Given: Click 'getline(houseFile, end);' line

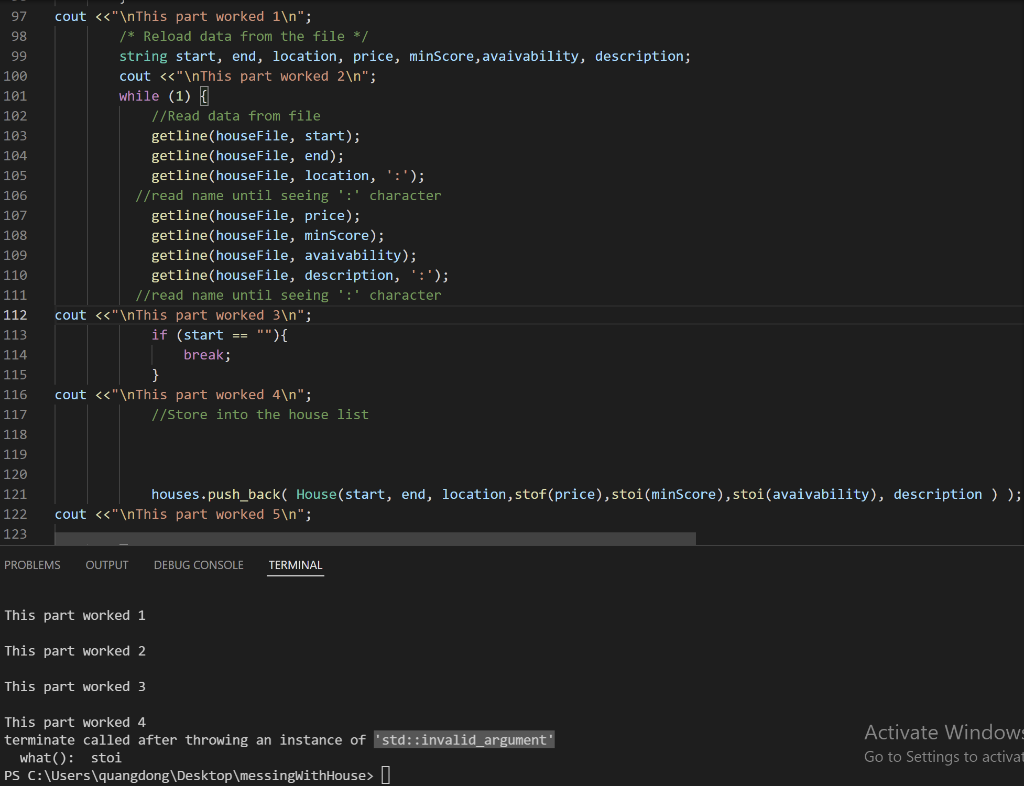Looking at the screenshot, I should coord(248,156).
